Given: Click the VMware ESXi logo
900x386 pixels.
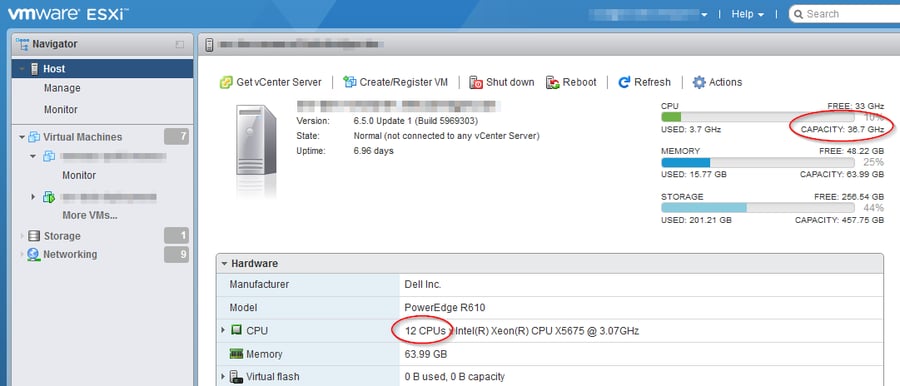Looking at the screenshot, I should pyautogui.click(x=67, y=14).
